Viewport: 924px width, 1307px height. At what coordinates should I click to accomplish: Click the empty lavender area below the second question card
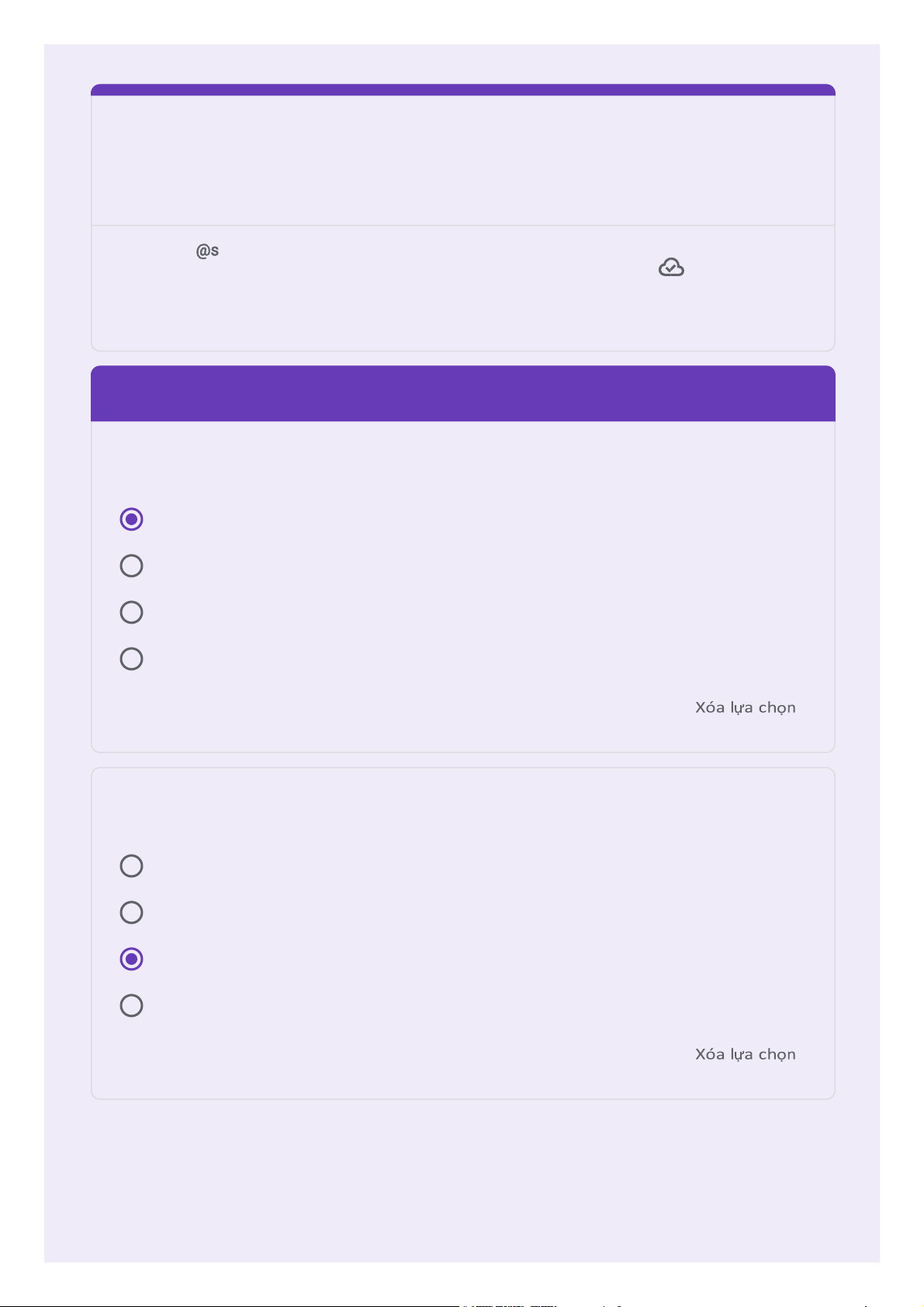[462, 1179]
